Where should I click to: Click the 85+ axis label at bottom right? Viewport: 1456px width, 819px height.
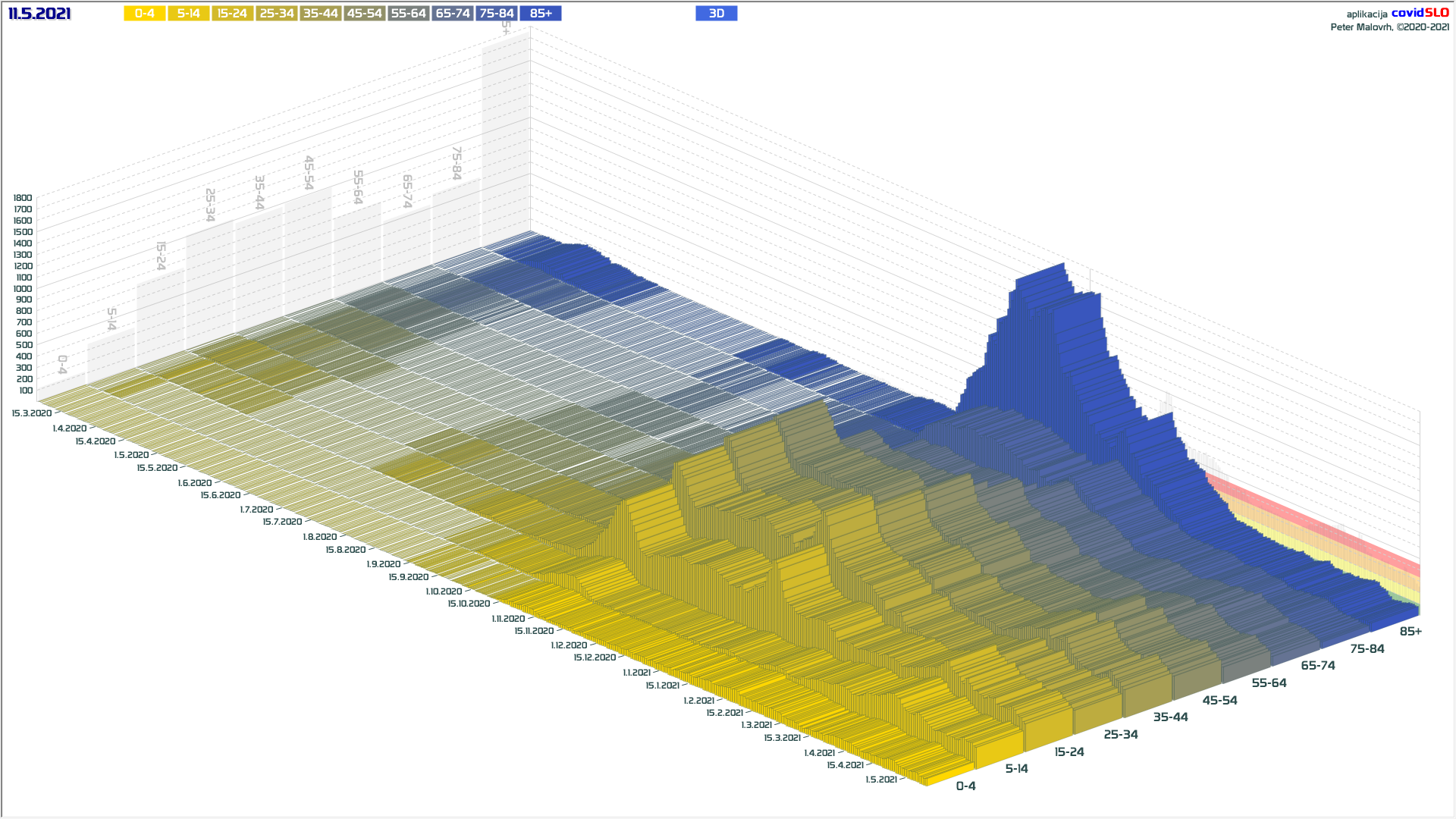tap(1410, 632)
